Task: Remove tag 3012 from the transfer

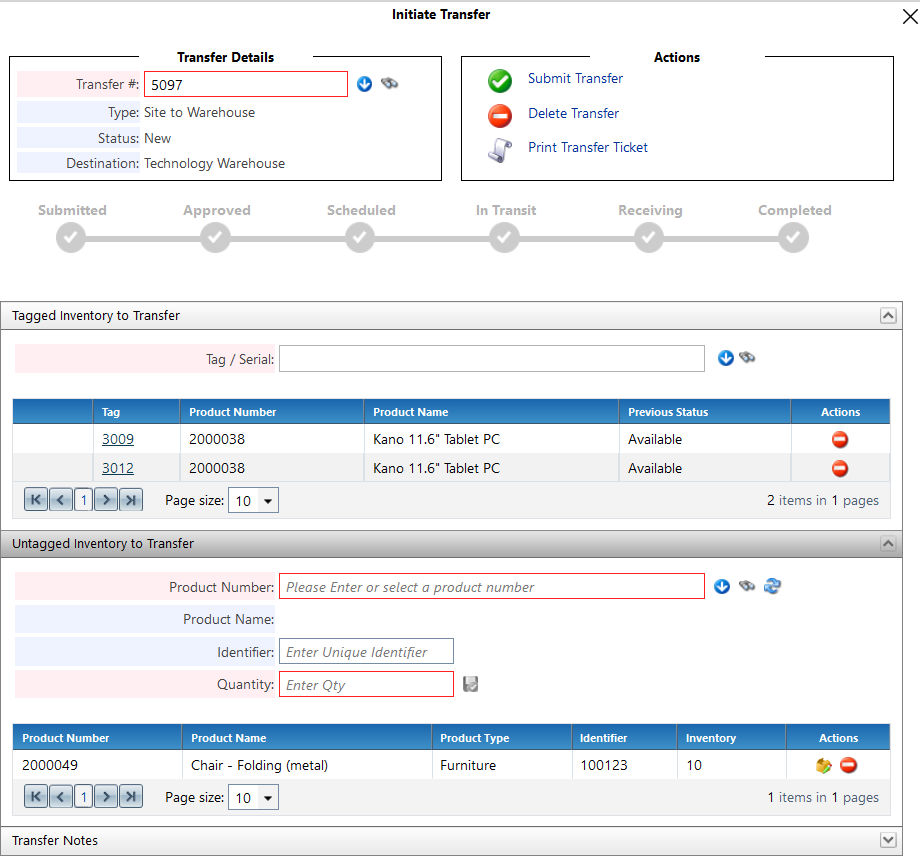Action: coord(840,468)
